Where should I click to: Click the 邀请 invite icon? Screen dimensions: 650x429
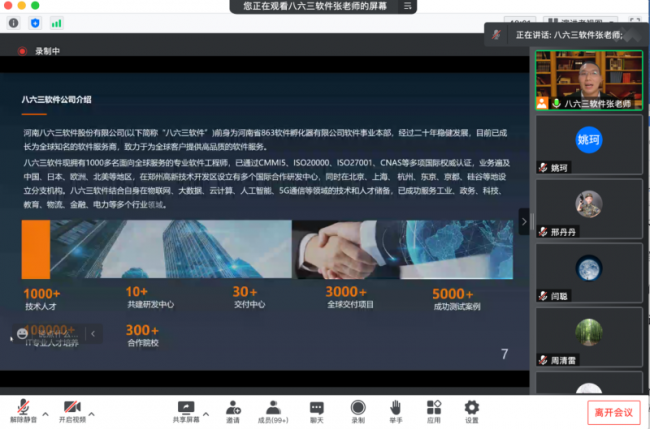pos(232,408)
